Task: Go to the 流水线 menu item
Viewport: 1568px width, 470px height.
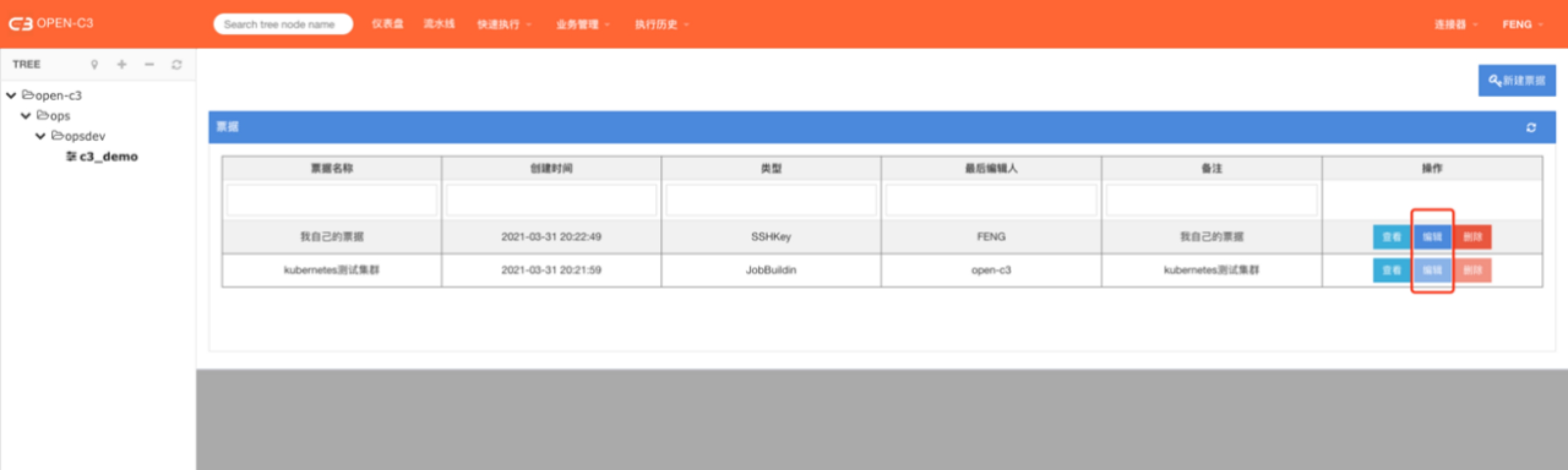Action: pyautogui.click(x=439, y=24)
